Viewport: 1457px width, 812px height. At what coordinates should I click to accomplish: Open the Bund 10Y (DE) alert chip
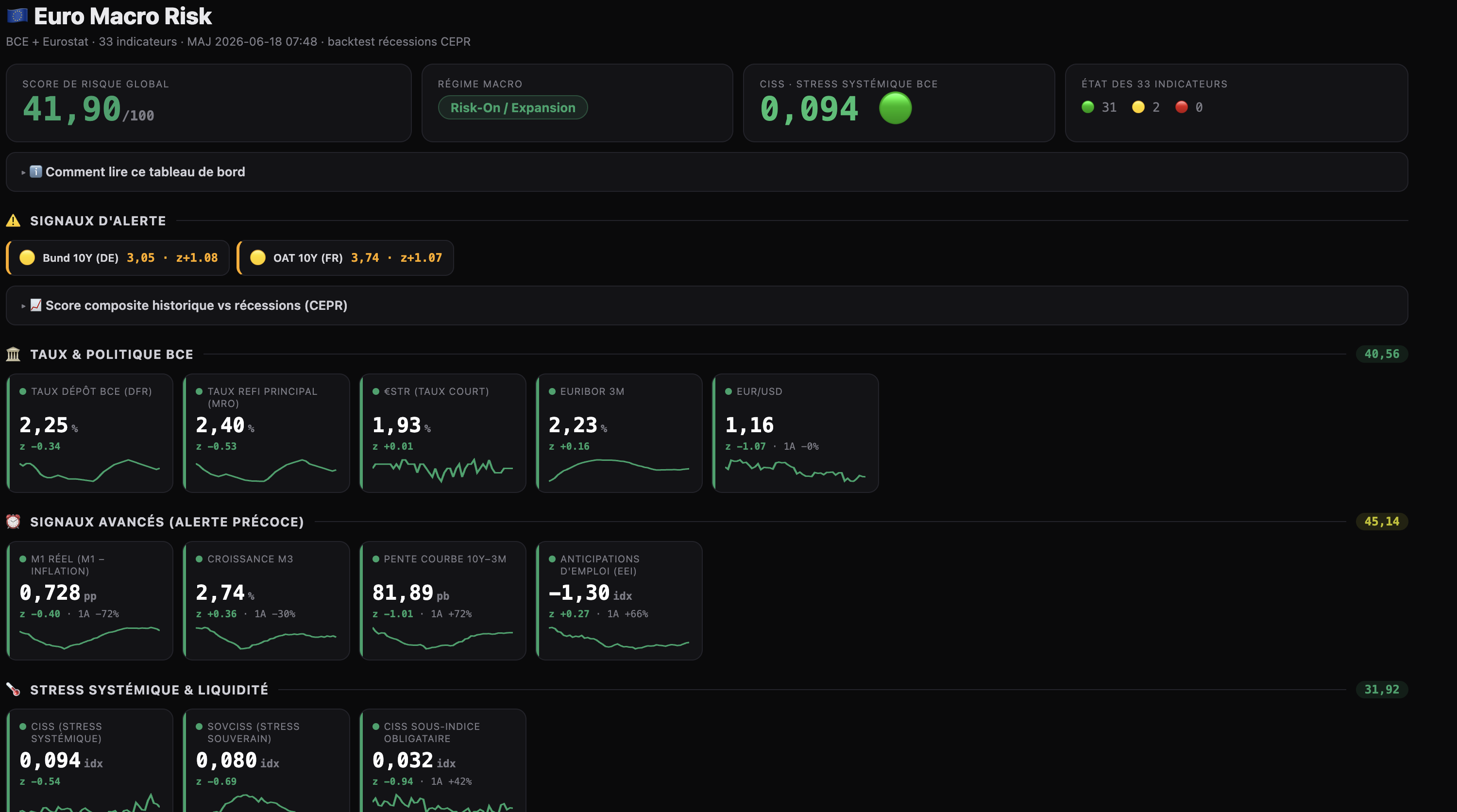(118, 258)
